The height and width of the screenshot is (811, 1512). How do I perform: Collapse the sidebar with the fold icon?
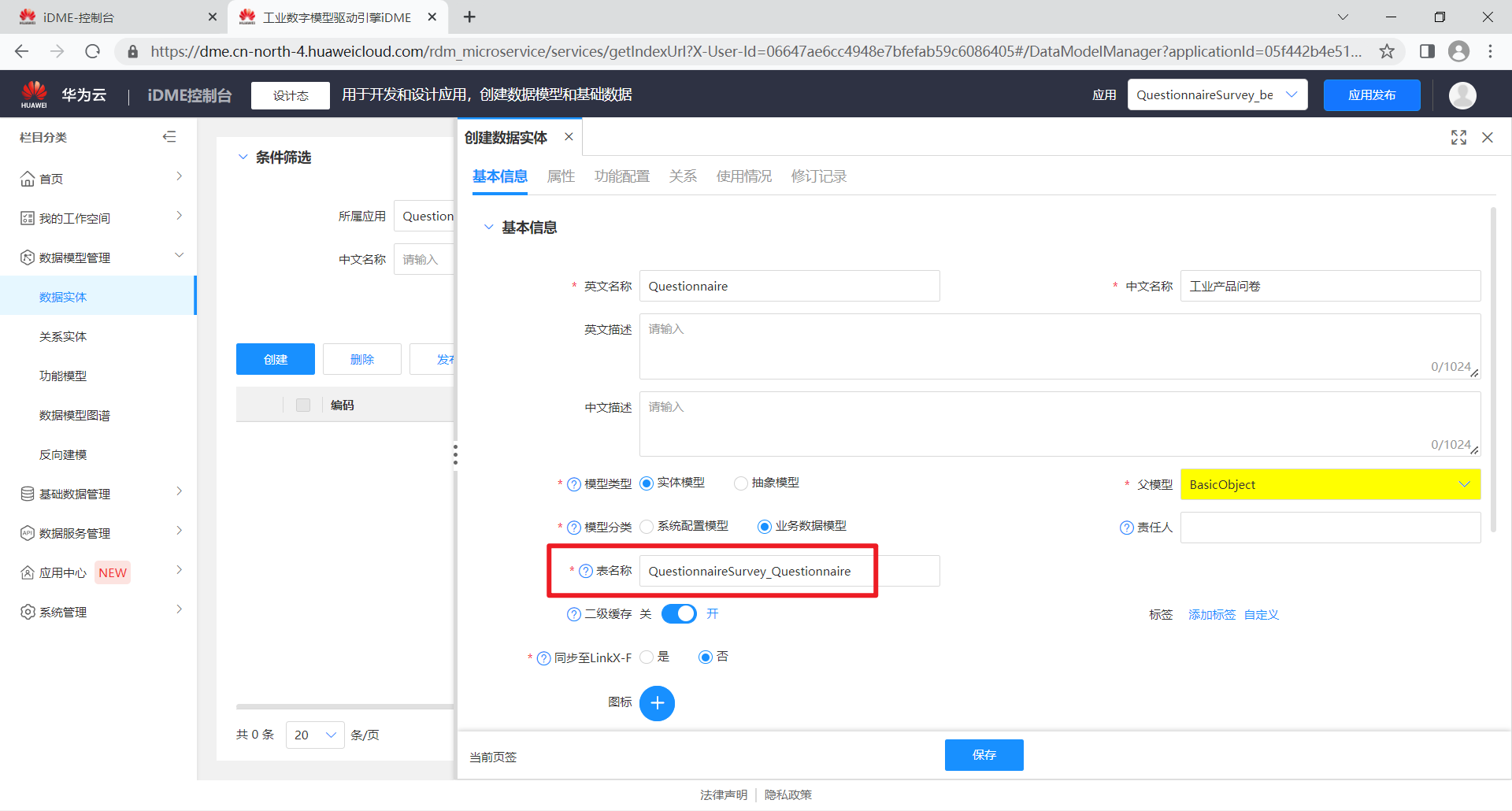[x=169, y=137]
